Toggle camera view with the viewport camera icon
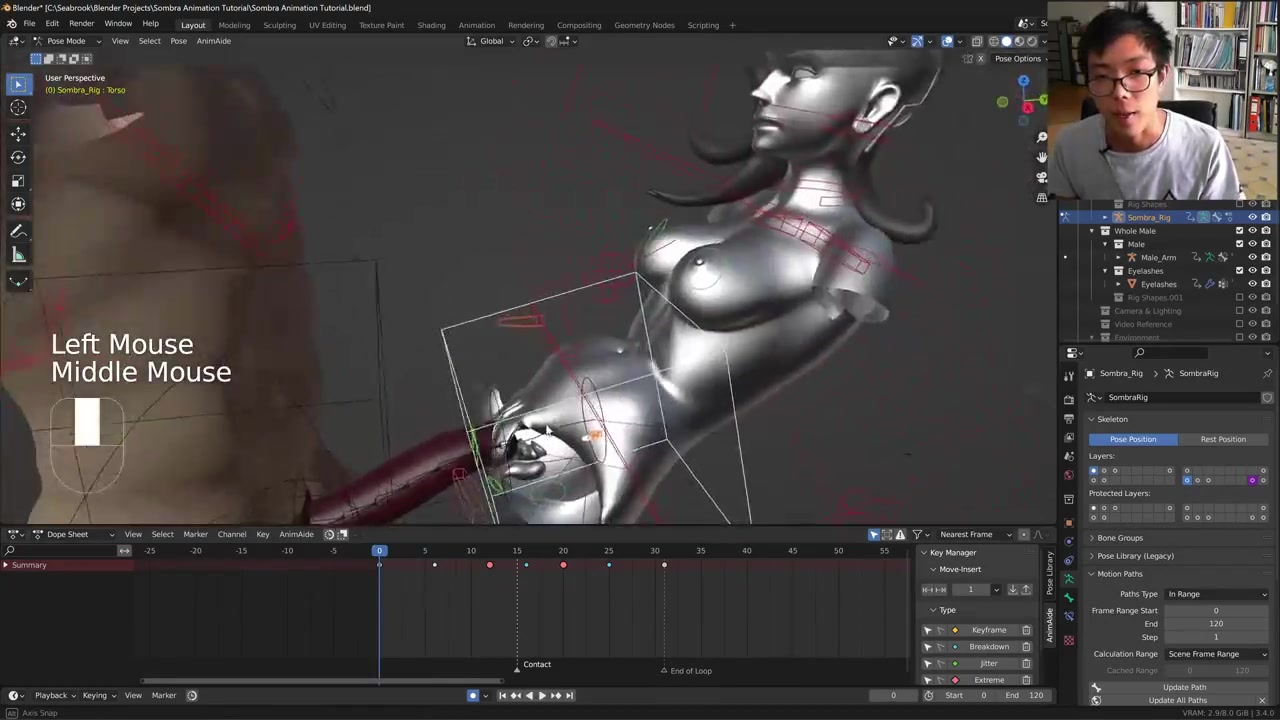 click(1042, 177)
